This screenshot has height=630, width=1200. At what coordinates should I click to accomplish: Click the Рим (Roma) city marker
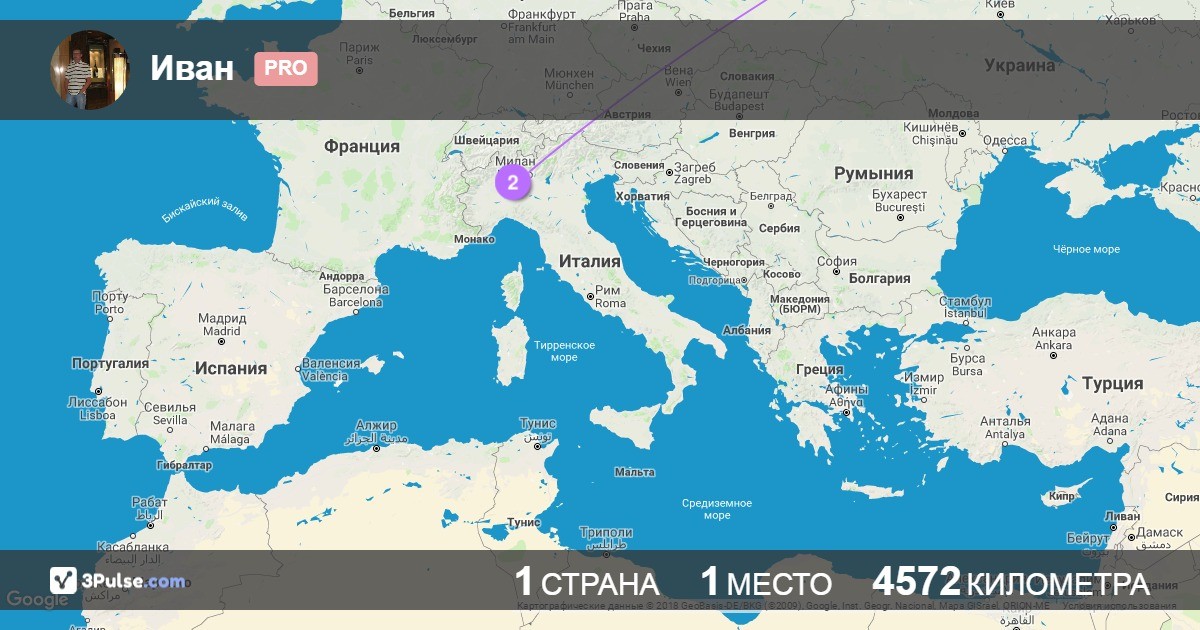[588, 296]
